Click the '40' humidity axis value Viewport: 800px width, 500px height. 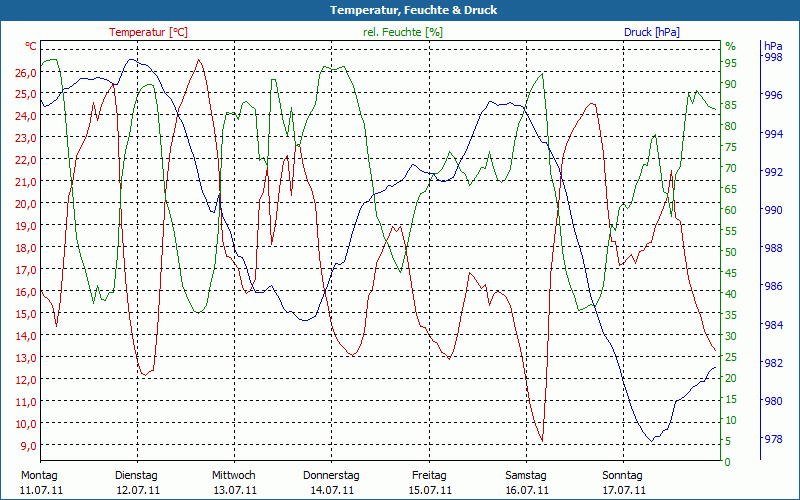[731, 294]
